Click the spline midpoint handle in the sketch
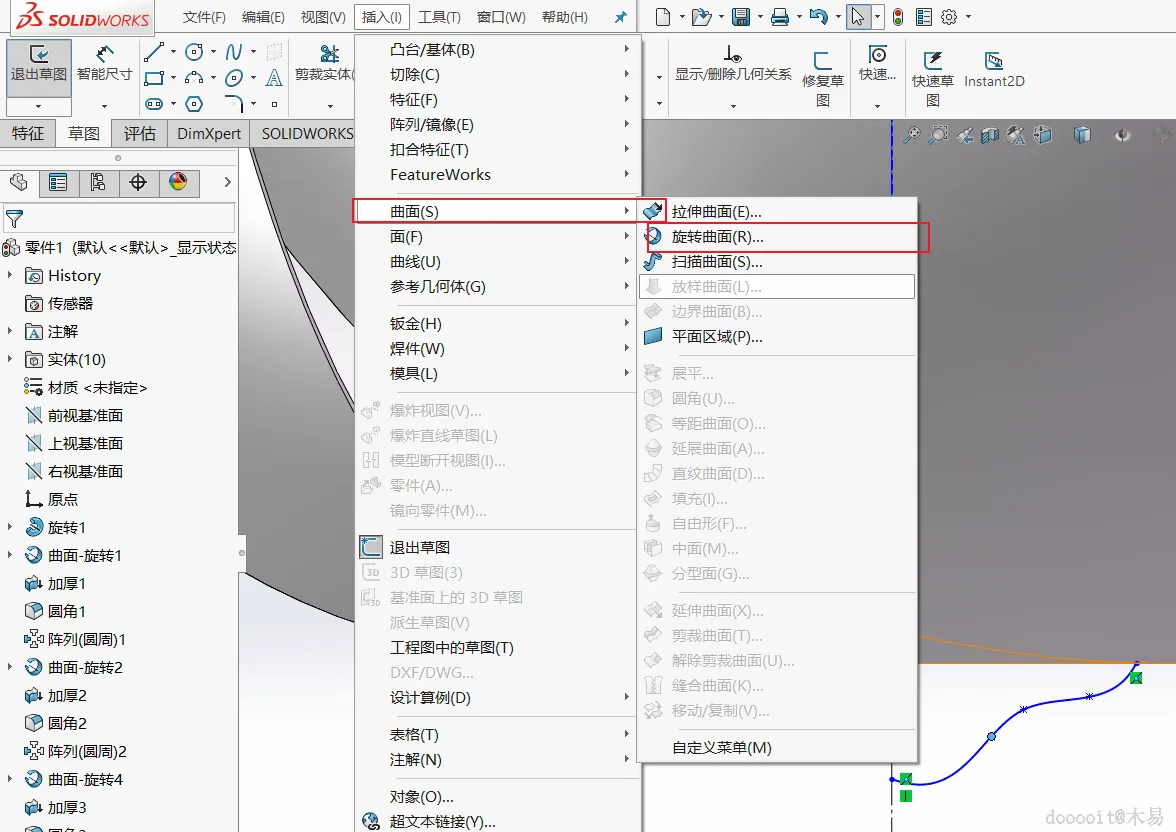 992,737
